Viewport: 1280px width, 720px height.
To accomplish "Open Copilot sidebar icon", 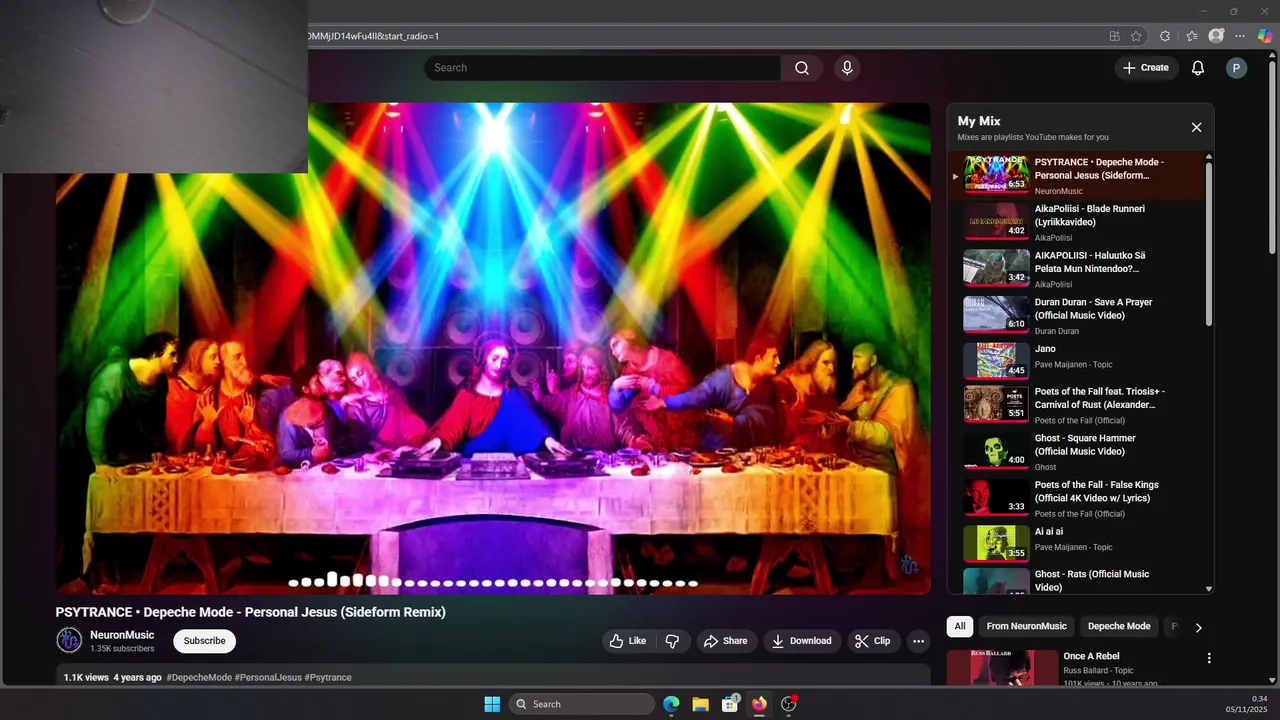I will point(1265,35).
